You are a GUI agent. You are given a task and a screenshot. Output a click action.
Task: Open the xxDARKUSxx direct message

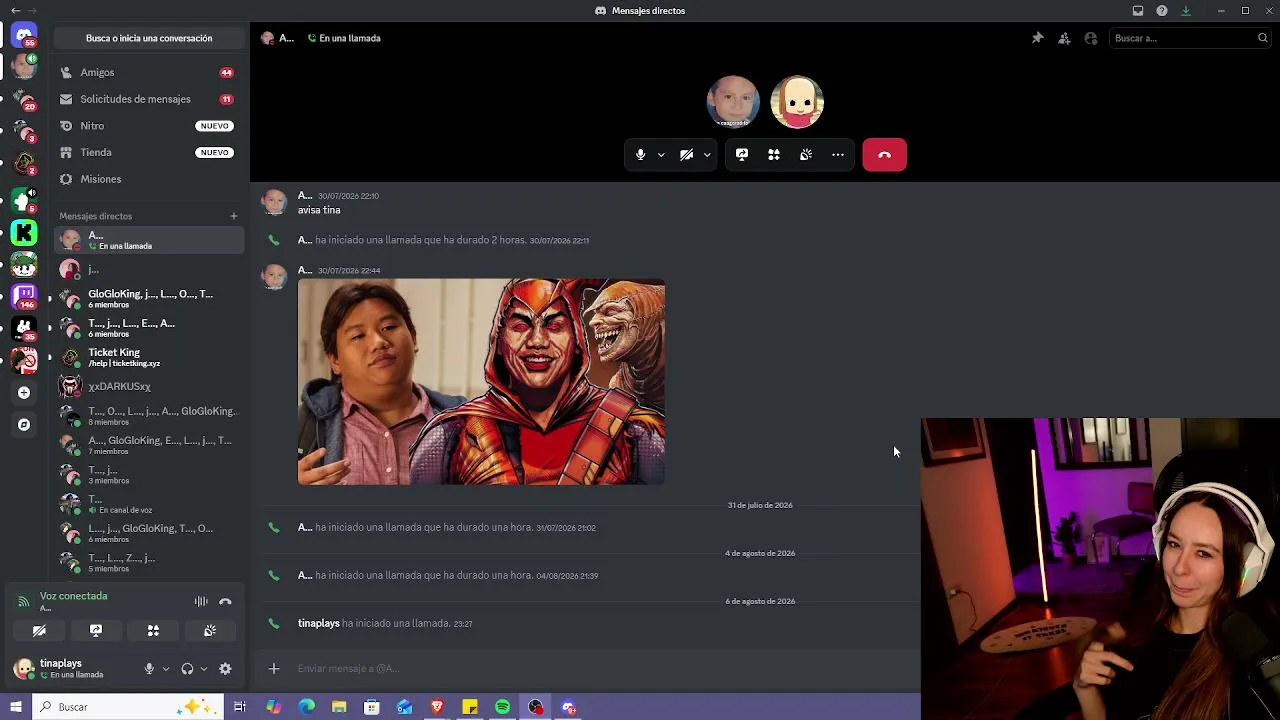point(149,386)
